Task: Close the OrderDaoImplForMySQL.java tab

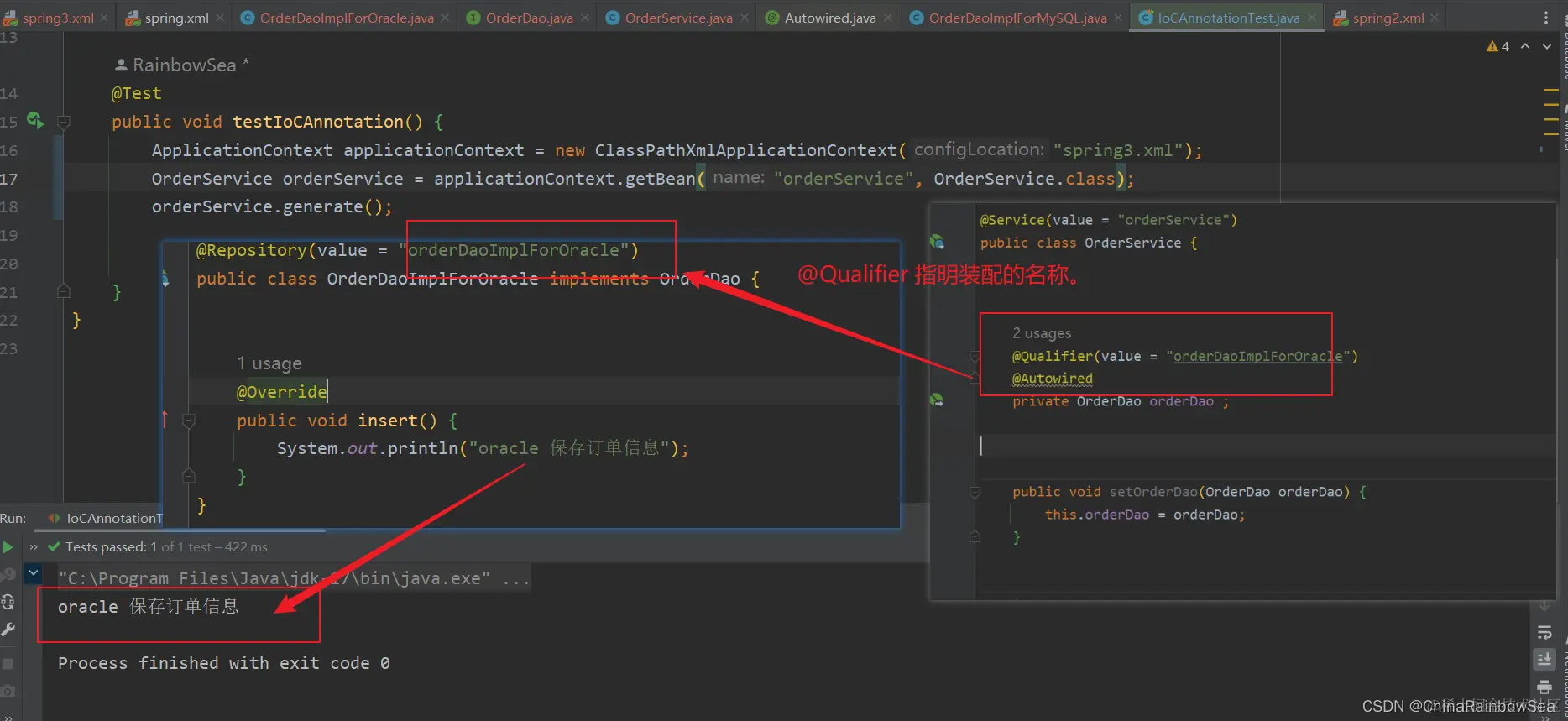Action: pyautogui.click(x=1118, y=18)
